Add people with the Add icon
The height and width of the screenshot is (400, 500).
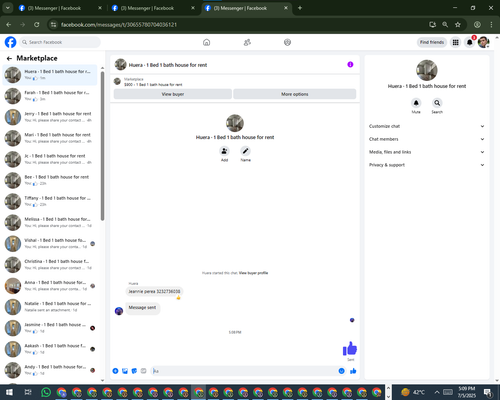[x=224, y=151]
